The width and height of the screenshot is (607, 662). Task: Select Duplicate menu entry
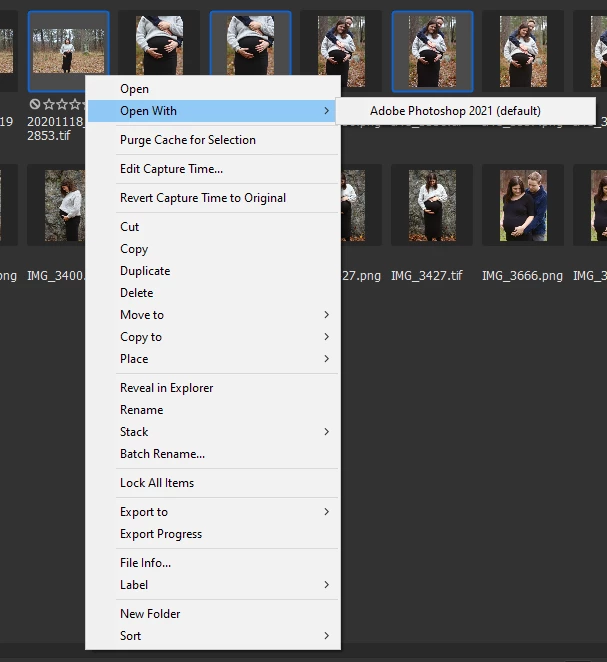(213, 271)
